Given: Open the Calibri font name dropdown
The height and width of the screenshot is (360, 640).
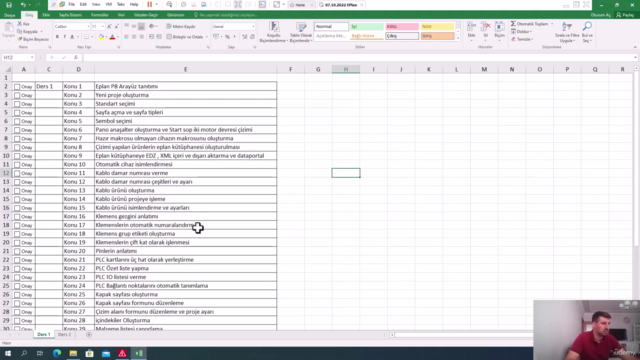Looking at the screenshot, I should pos(88,27).
